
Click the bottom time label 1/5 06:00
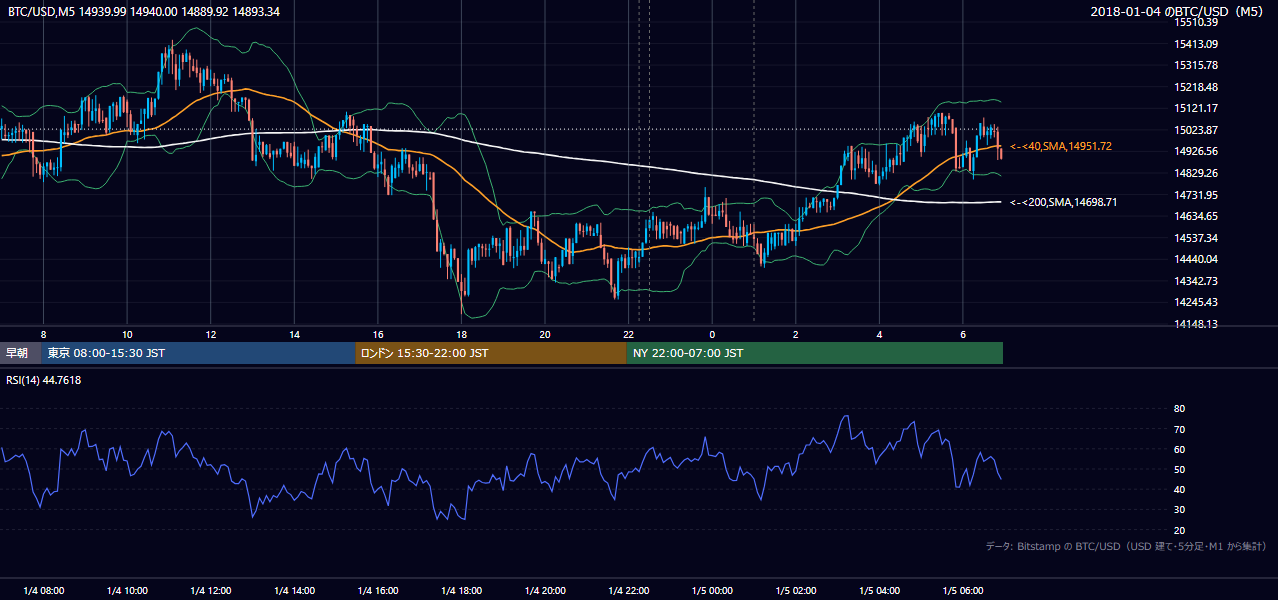pos(963,590)
